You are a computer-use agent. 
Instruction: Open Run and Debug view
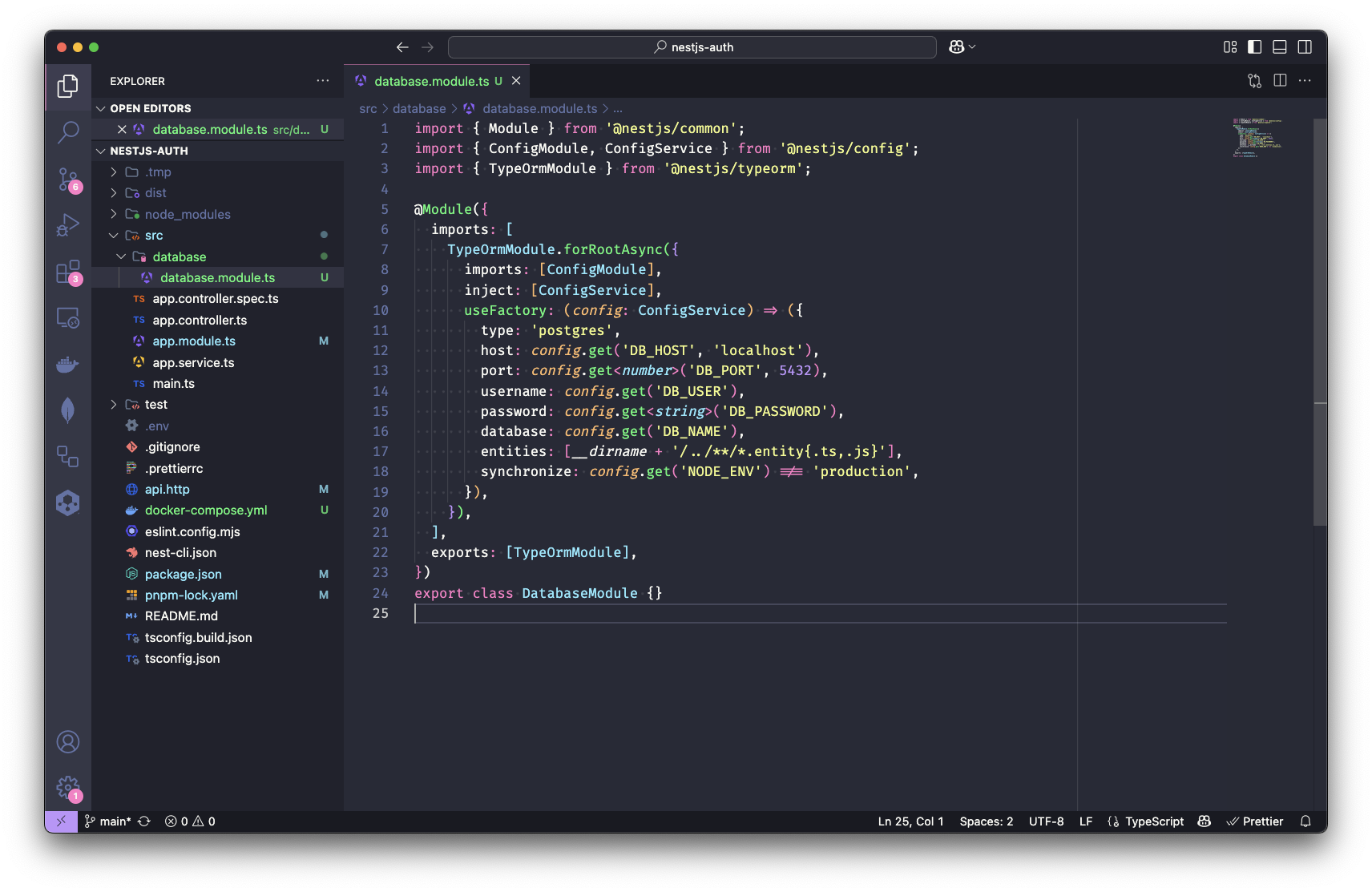coord(68,226)
